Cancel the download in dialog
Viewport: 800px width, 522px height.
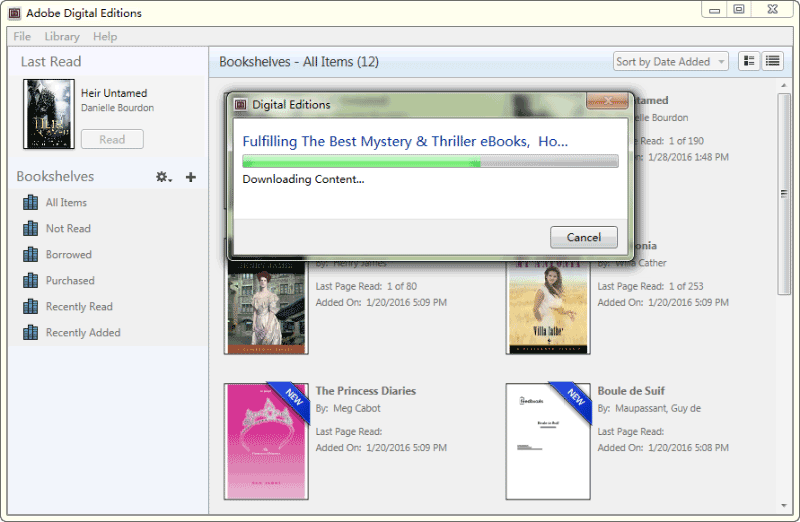[x=583, y=237]
